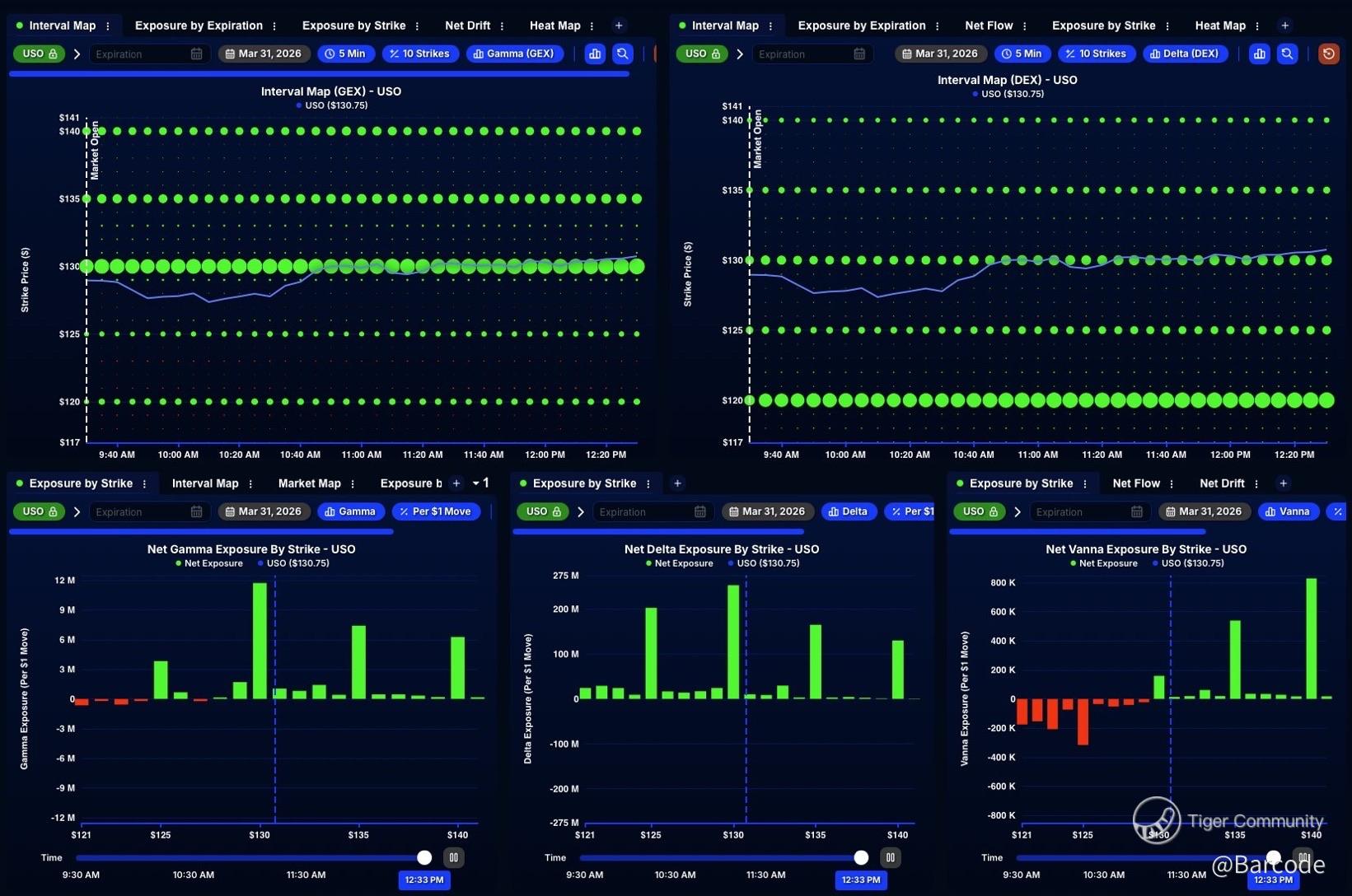Pause playback in Net Gamma Exposure panel
The height and width of the screenshot is (896, 1352).
tap(453, 857)
